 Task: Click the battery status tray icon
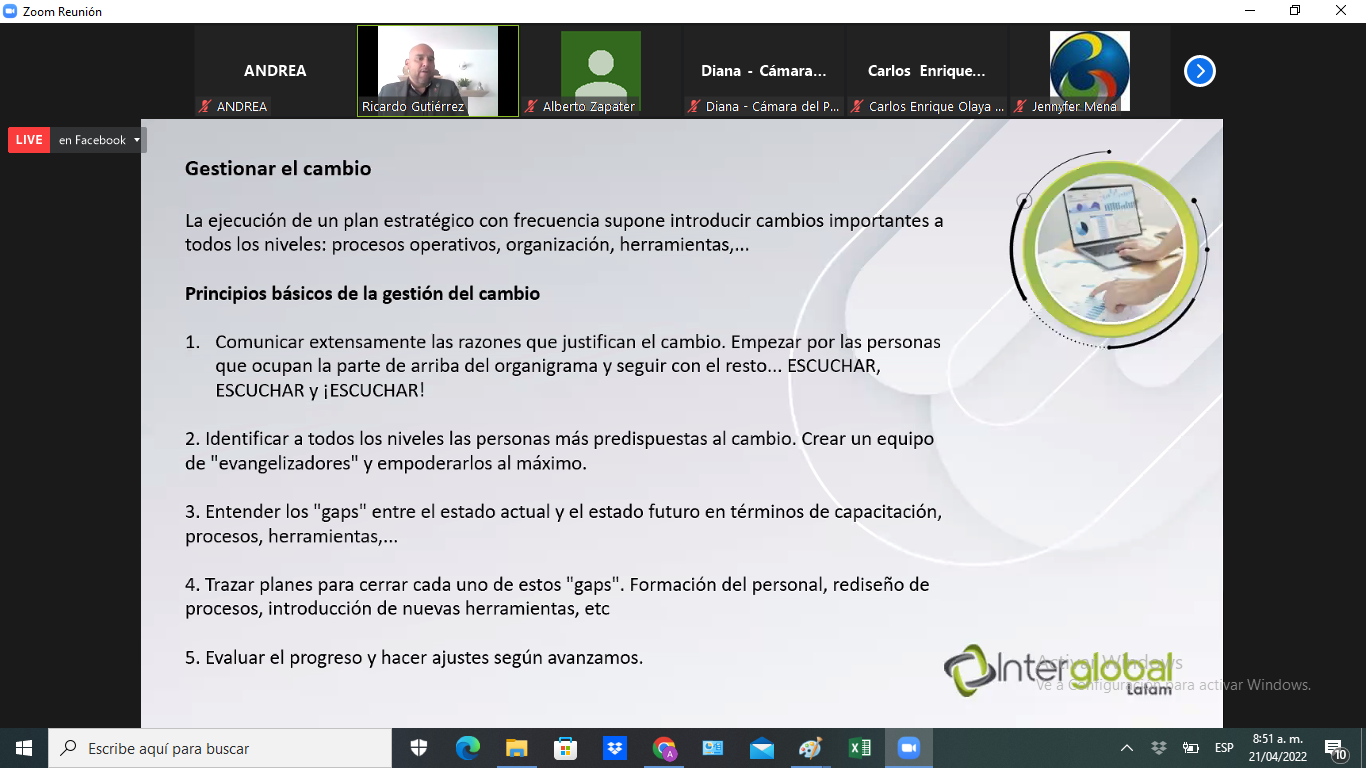(1191, 748)
